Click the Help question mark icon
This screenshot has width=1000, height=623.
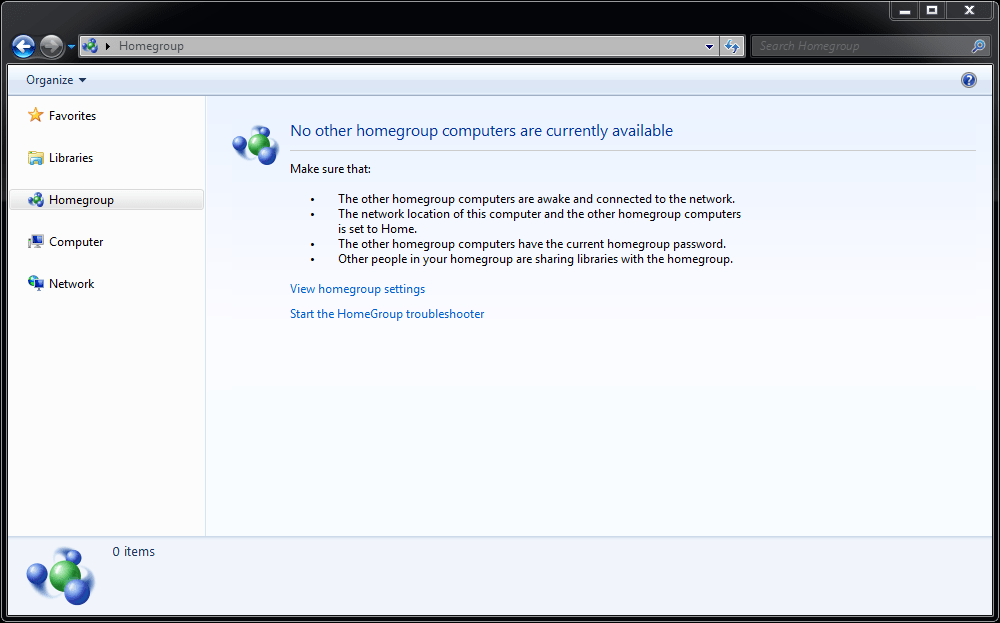968,79
